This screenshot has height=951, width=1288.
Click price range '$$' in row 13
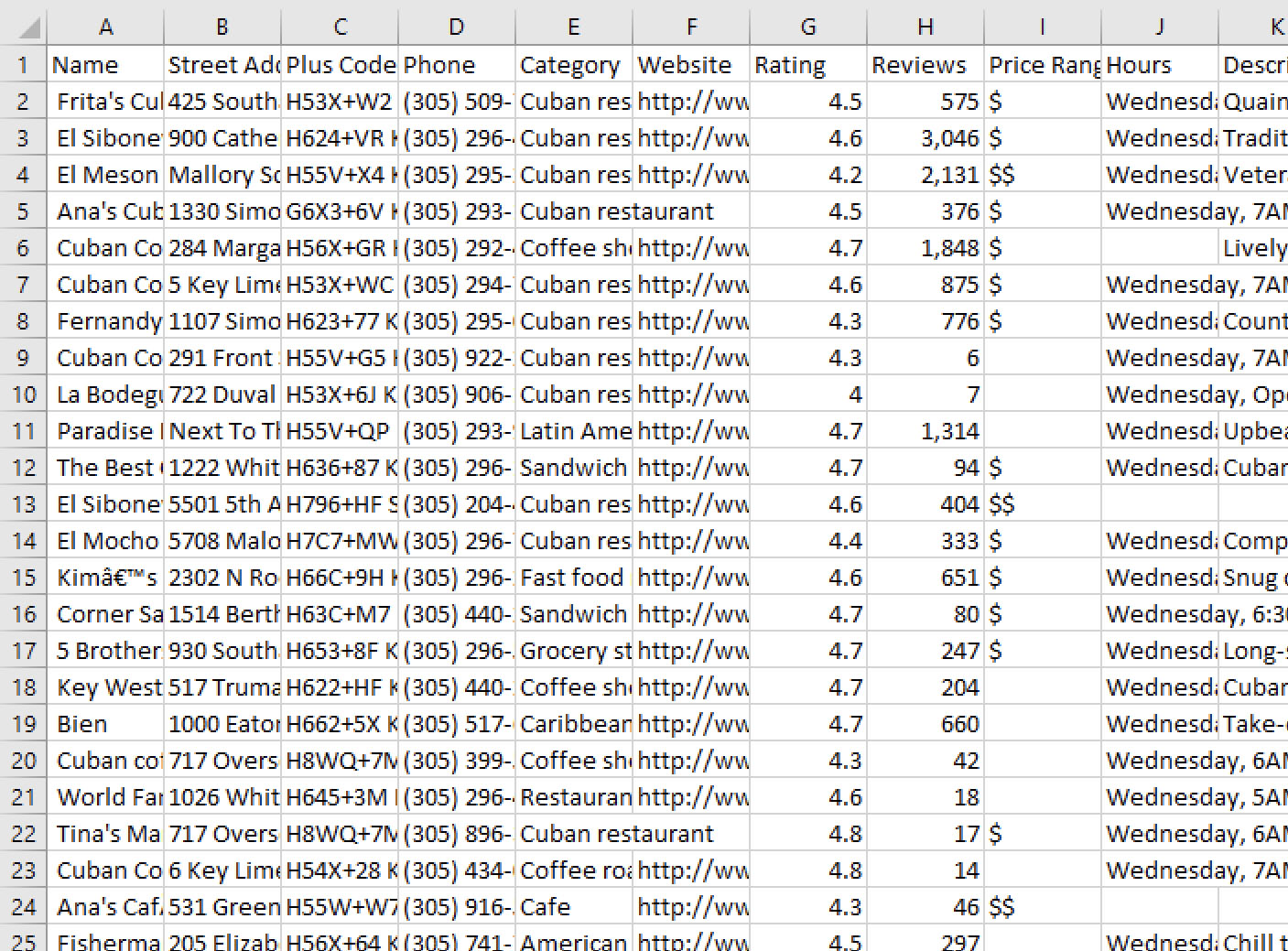click(1043, 504)
